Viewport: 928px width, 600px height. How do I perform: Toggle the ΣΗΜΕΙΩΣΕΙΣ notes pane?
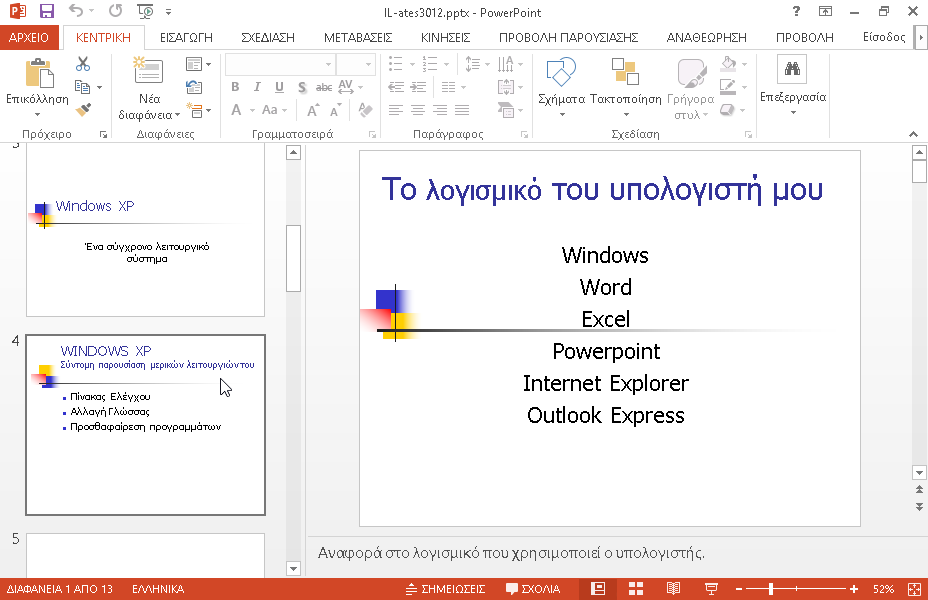click(445, 589)
